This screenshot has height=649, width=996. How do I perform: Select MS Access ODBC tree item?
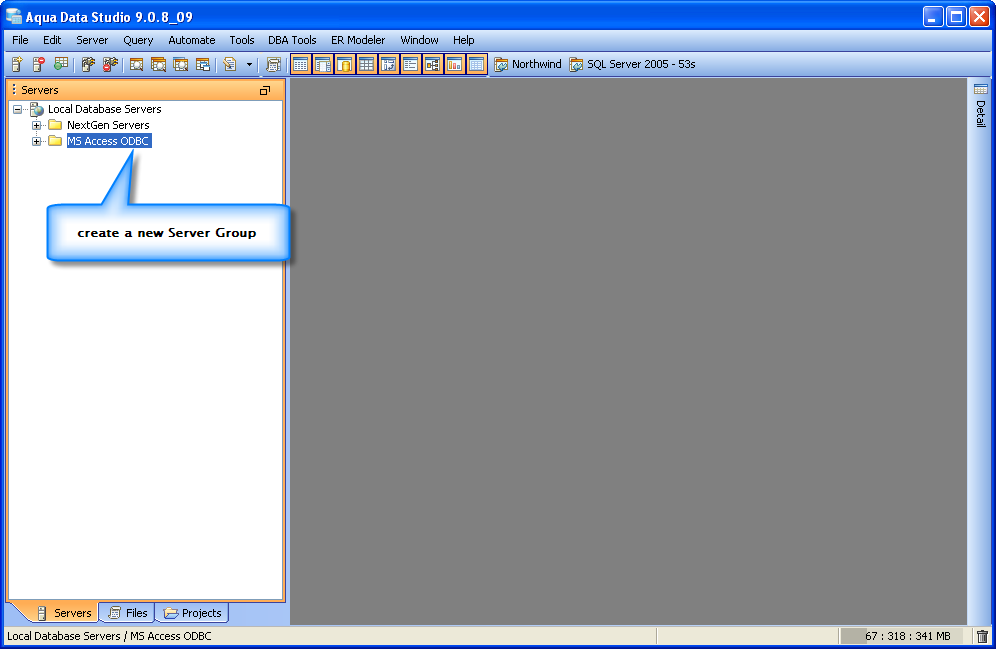pos(109,141)
